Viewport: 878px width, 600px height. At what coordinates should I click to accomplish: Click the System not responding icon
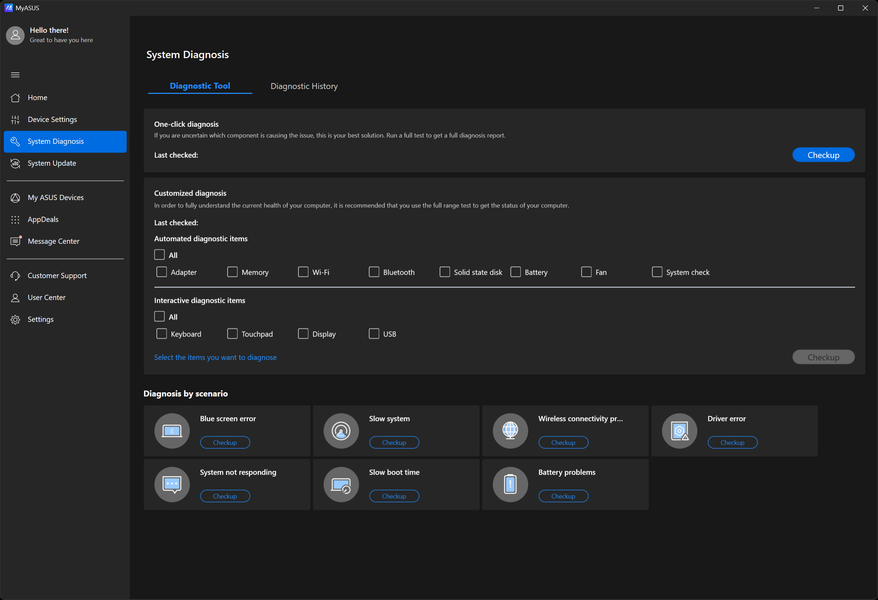pyautogui.click(x=172, y=485)
